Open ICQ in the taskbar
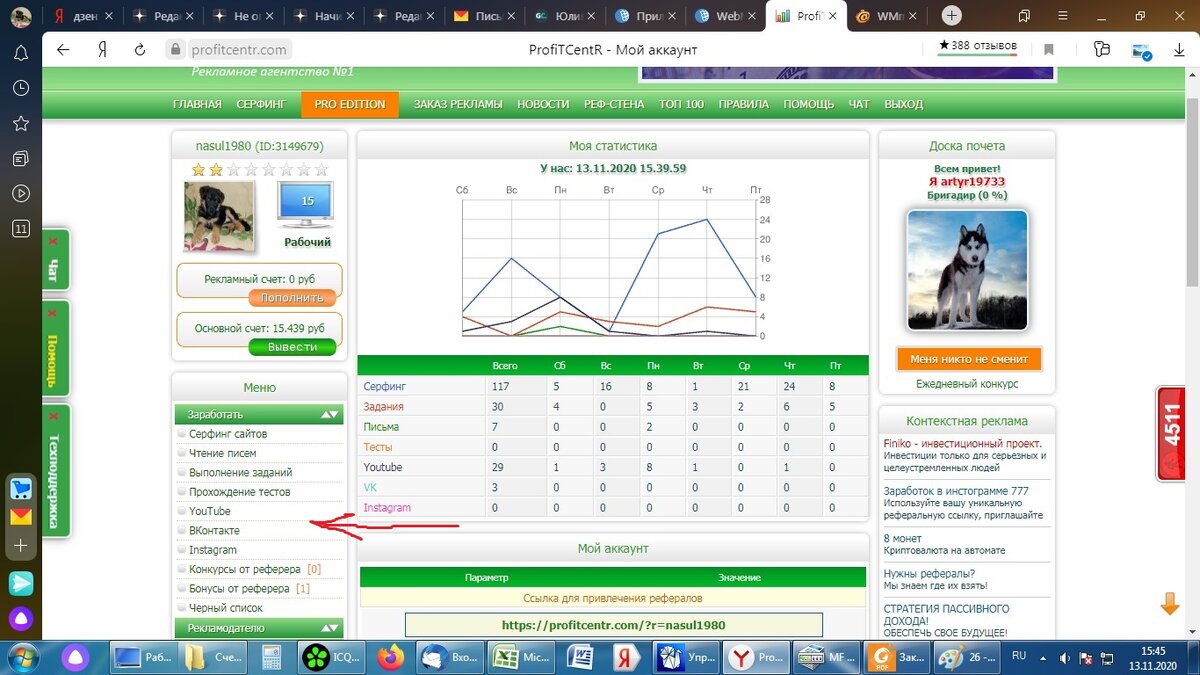 332,657
